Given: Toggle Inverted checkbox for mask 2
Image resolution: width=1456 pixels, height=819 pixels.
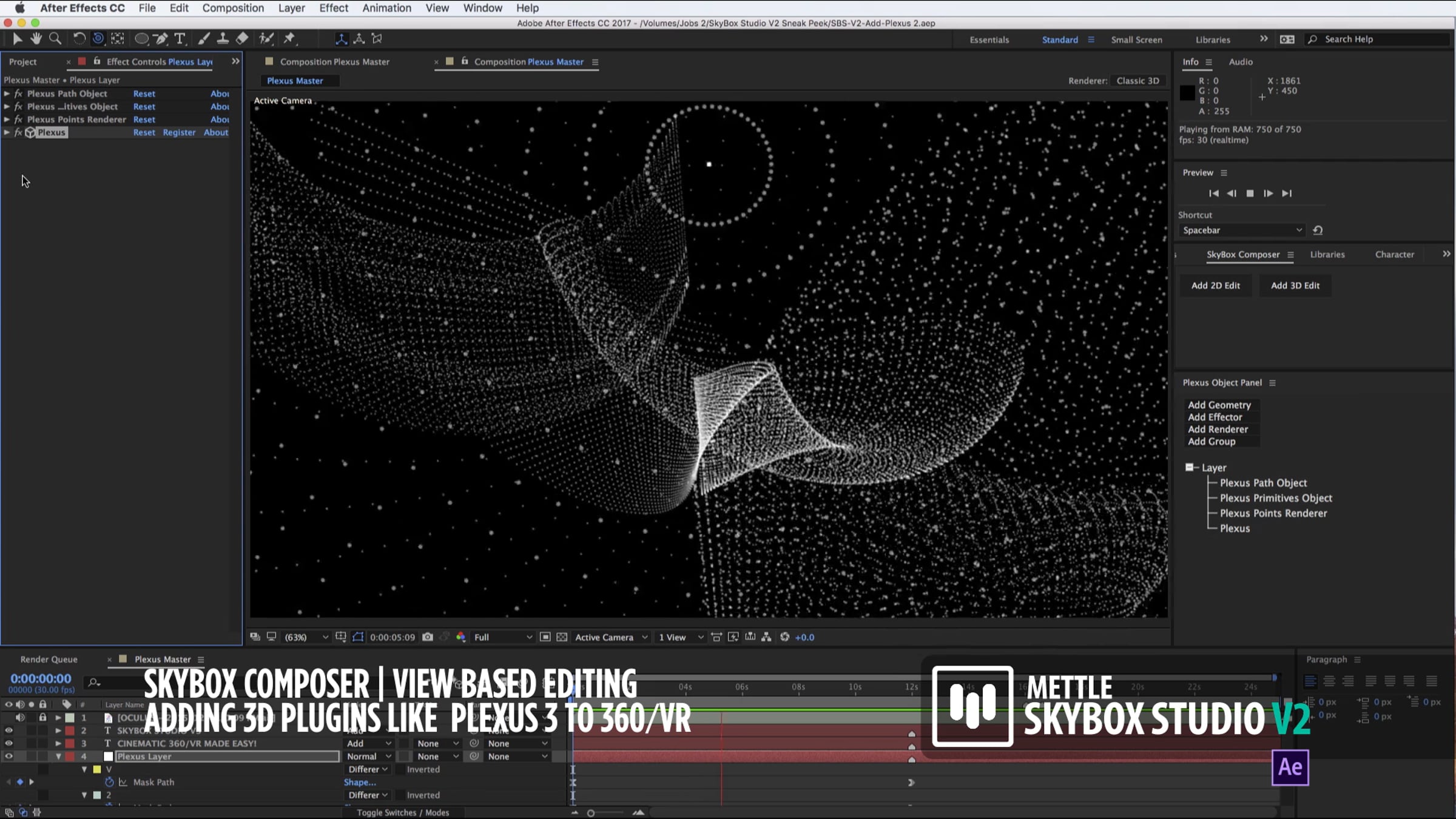Looking at the screenshot, I should (400, 795).
